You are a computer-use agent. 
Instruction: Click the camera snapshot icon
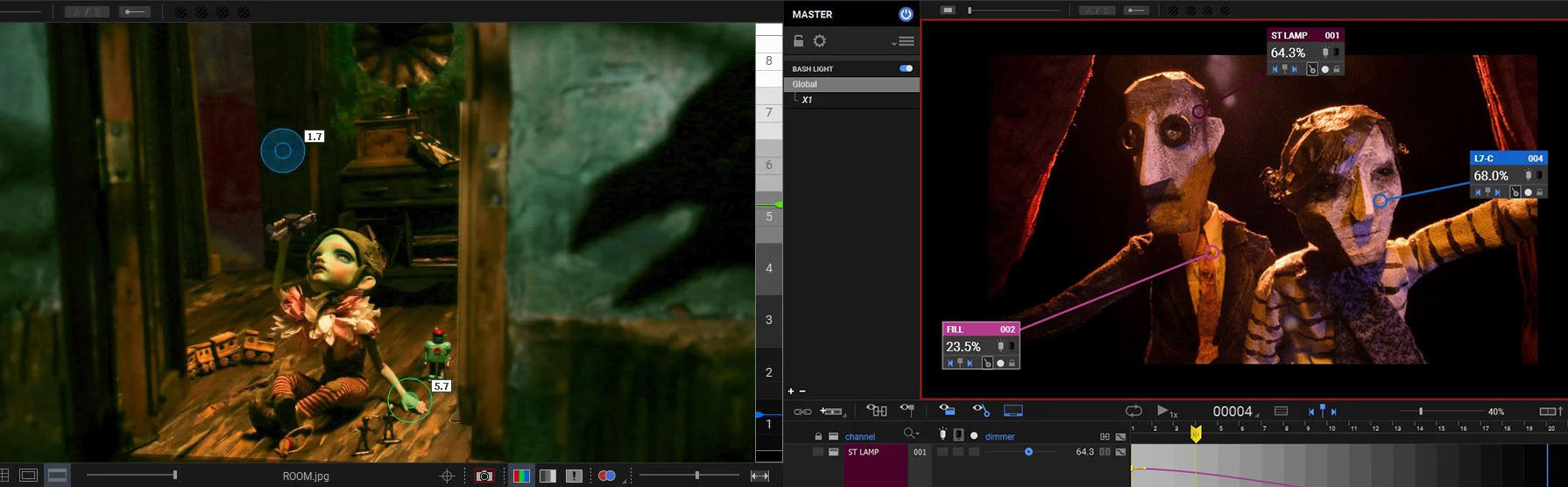pos(484,476)
